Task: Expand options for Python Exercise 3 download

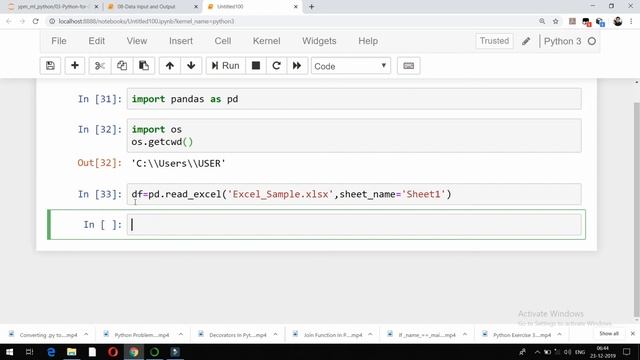Action: pyautogui.click(x=560, y=334)
